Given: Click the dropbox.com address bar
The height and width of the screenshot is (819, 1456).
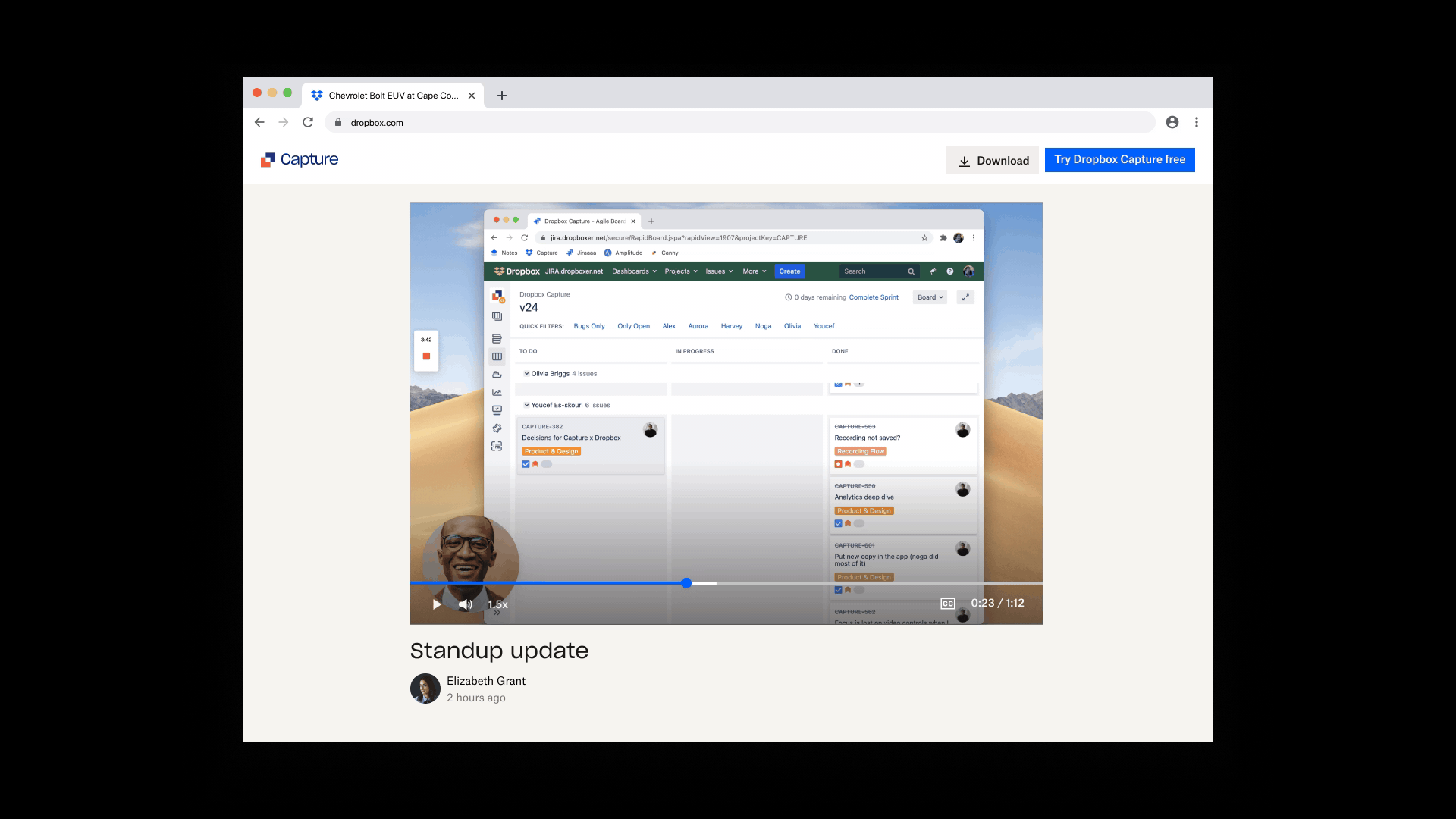Looking at the screenshot, I should pos(682,122).
